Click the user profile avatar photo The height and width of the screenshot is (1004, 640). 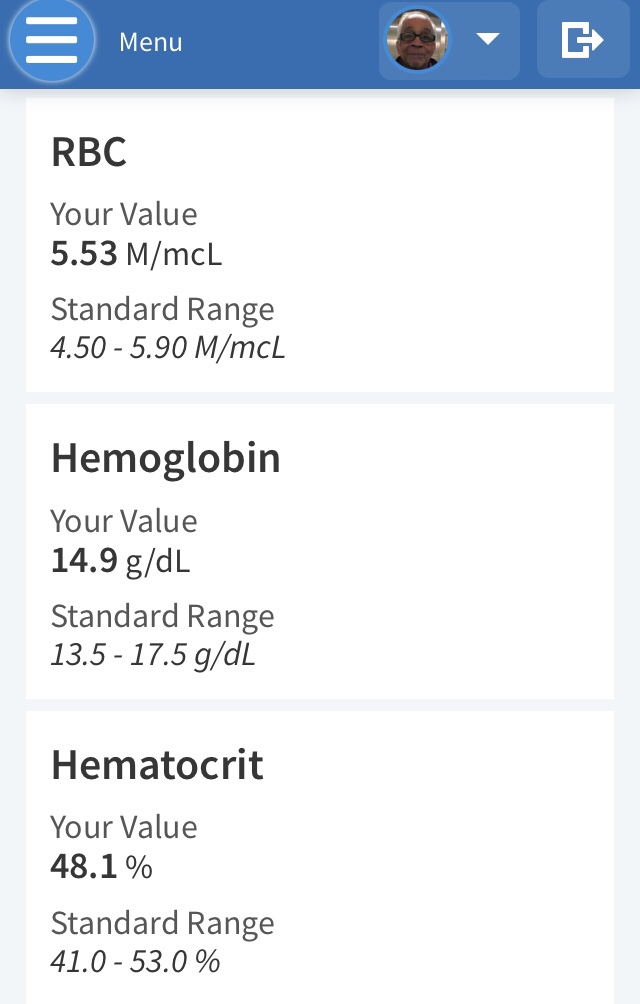click(x=418, y=41)
